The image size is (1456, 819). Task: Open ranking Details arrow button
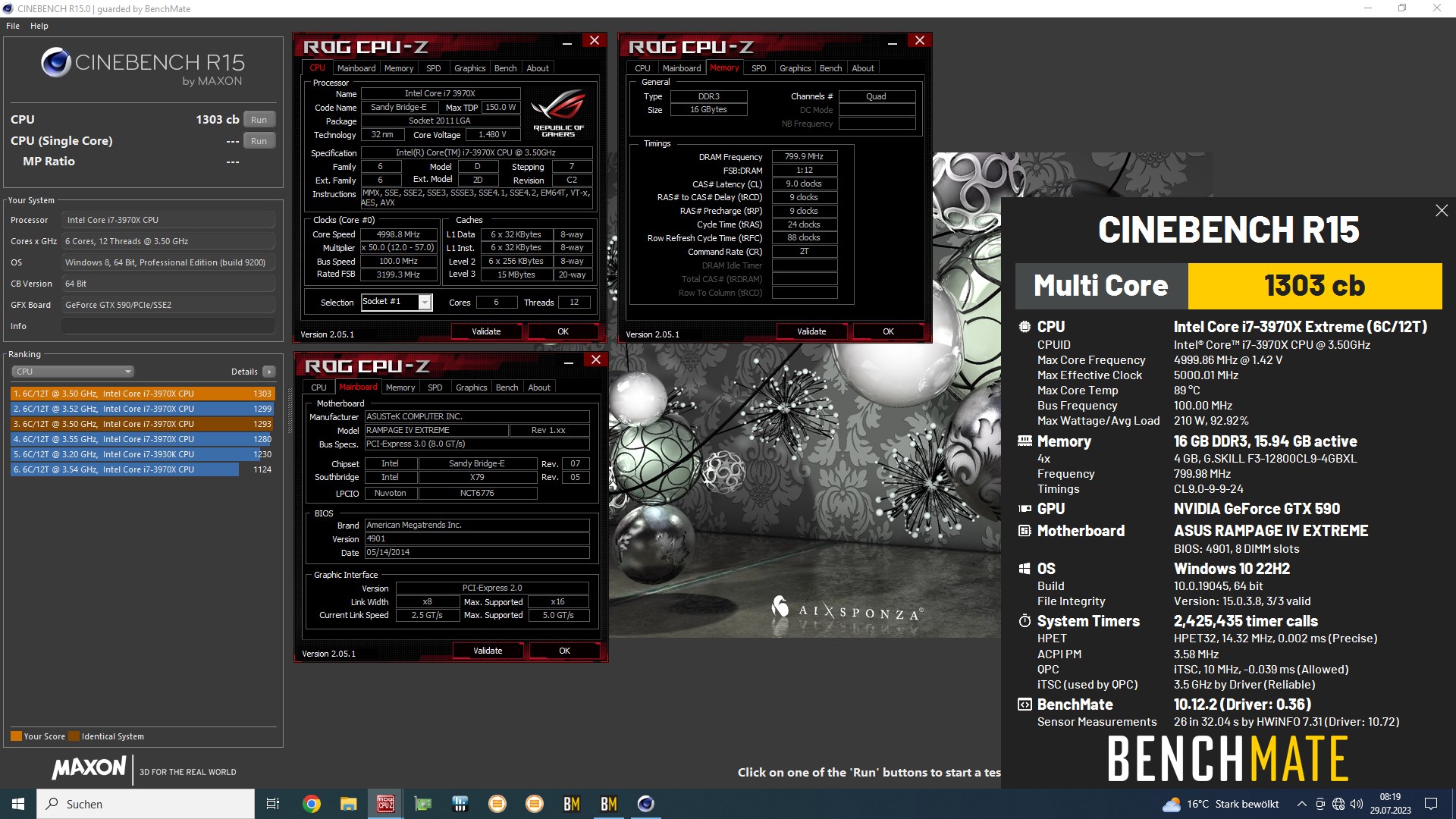(268, 372)
